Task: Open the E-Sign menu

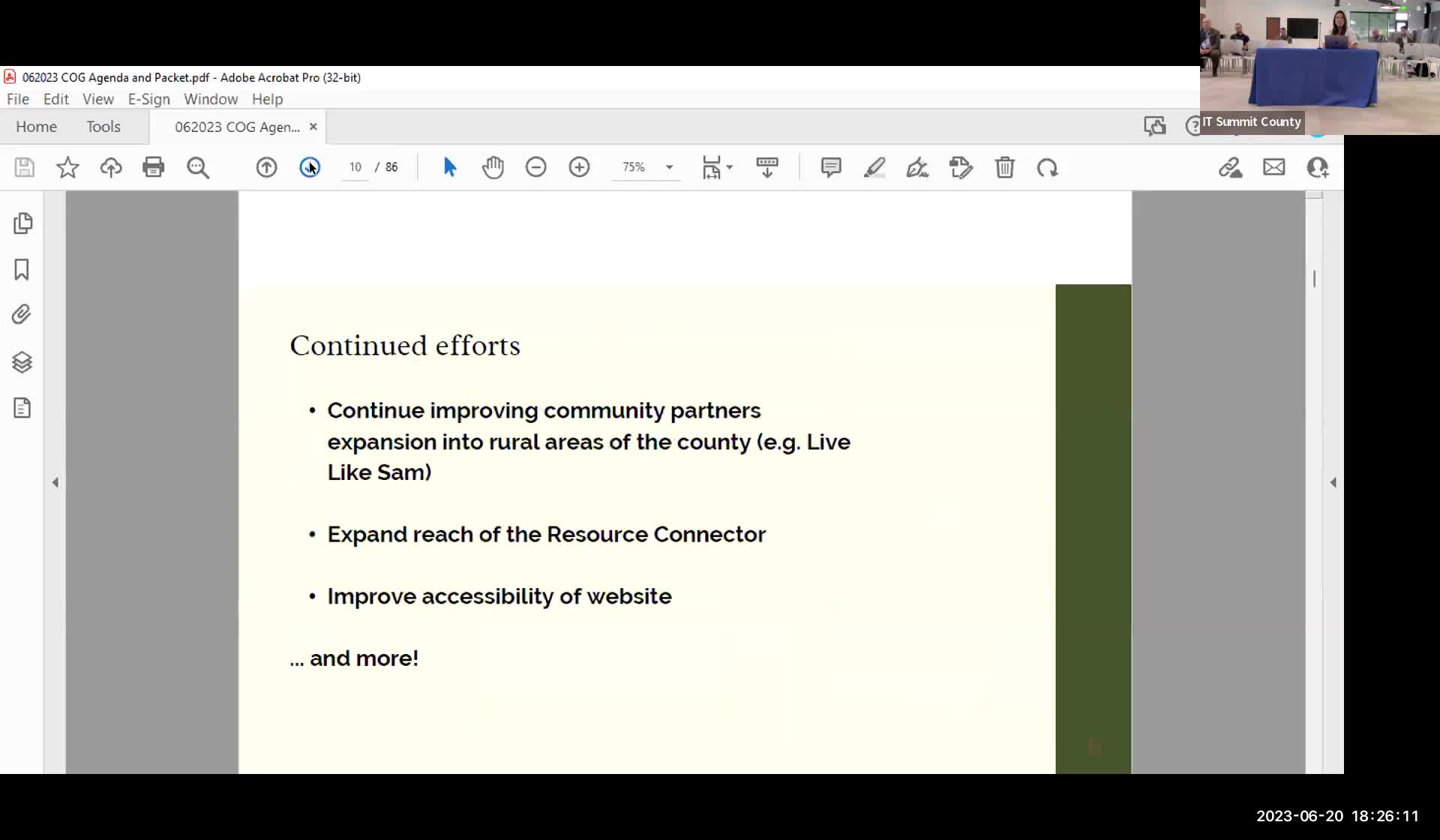Action: [x=148, y=99]
